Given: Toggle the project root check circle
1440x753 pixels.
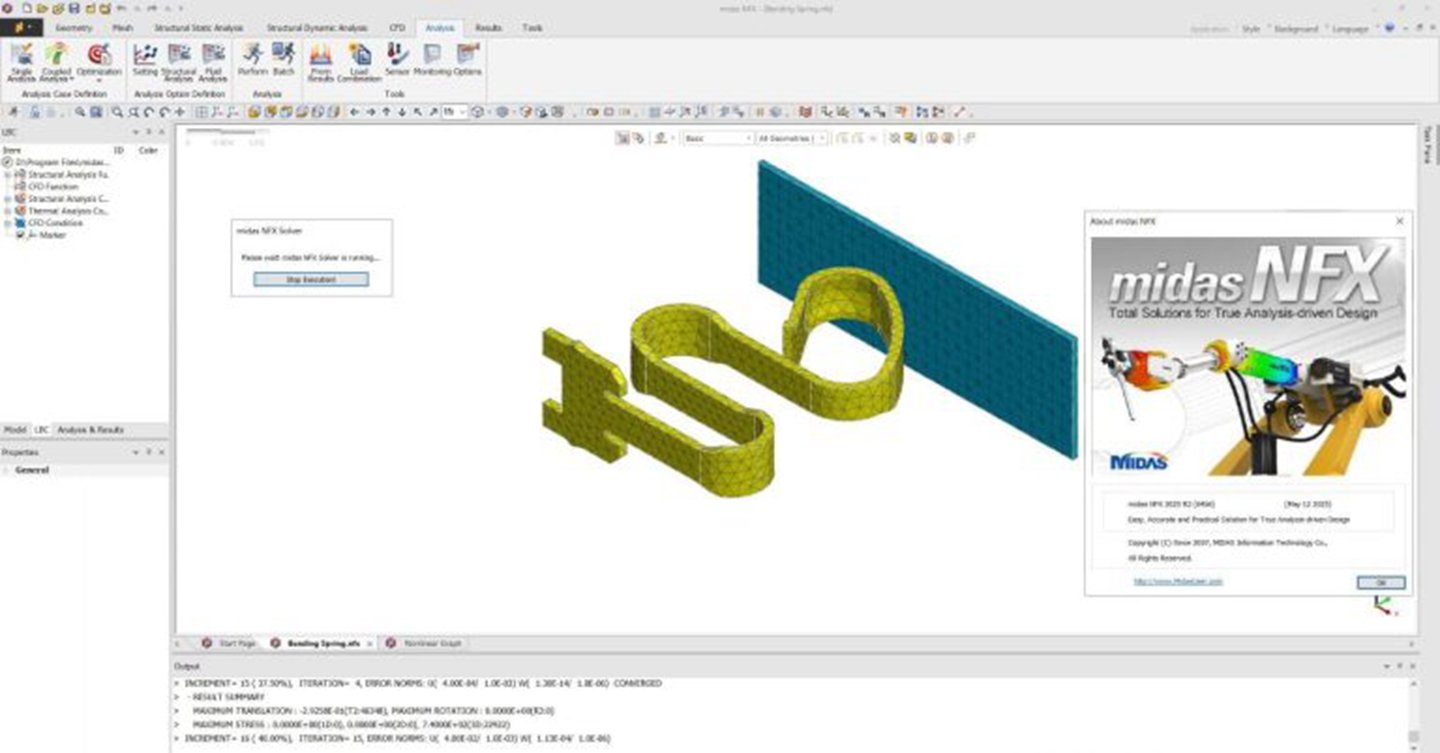Looking at the screenshot, I should (7, 161).
